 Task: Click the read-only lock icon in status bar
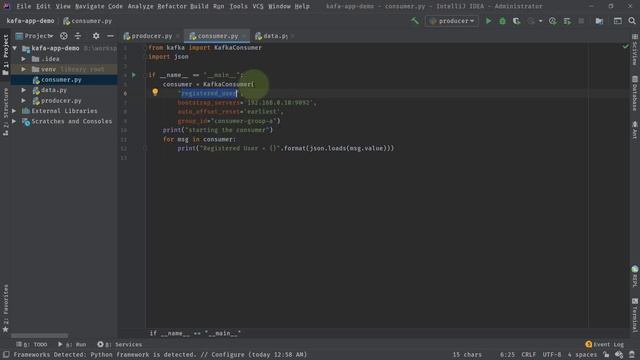[x=606, y=355]
